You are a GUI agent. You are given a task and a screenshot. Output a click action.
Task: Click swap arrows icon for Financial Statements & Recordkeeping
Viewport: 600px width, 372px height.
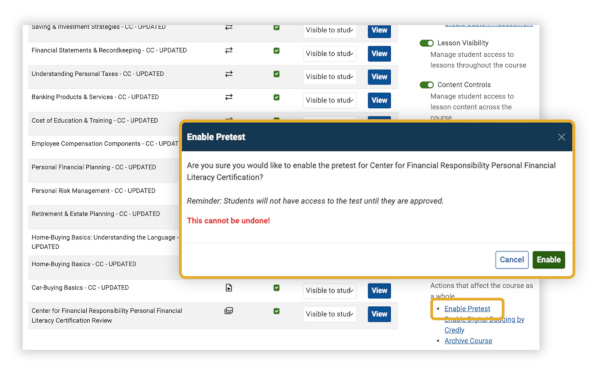click(x=228, y=51)
